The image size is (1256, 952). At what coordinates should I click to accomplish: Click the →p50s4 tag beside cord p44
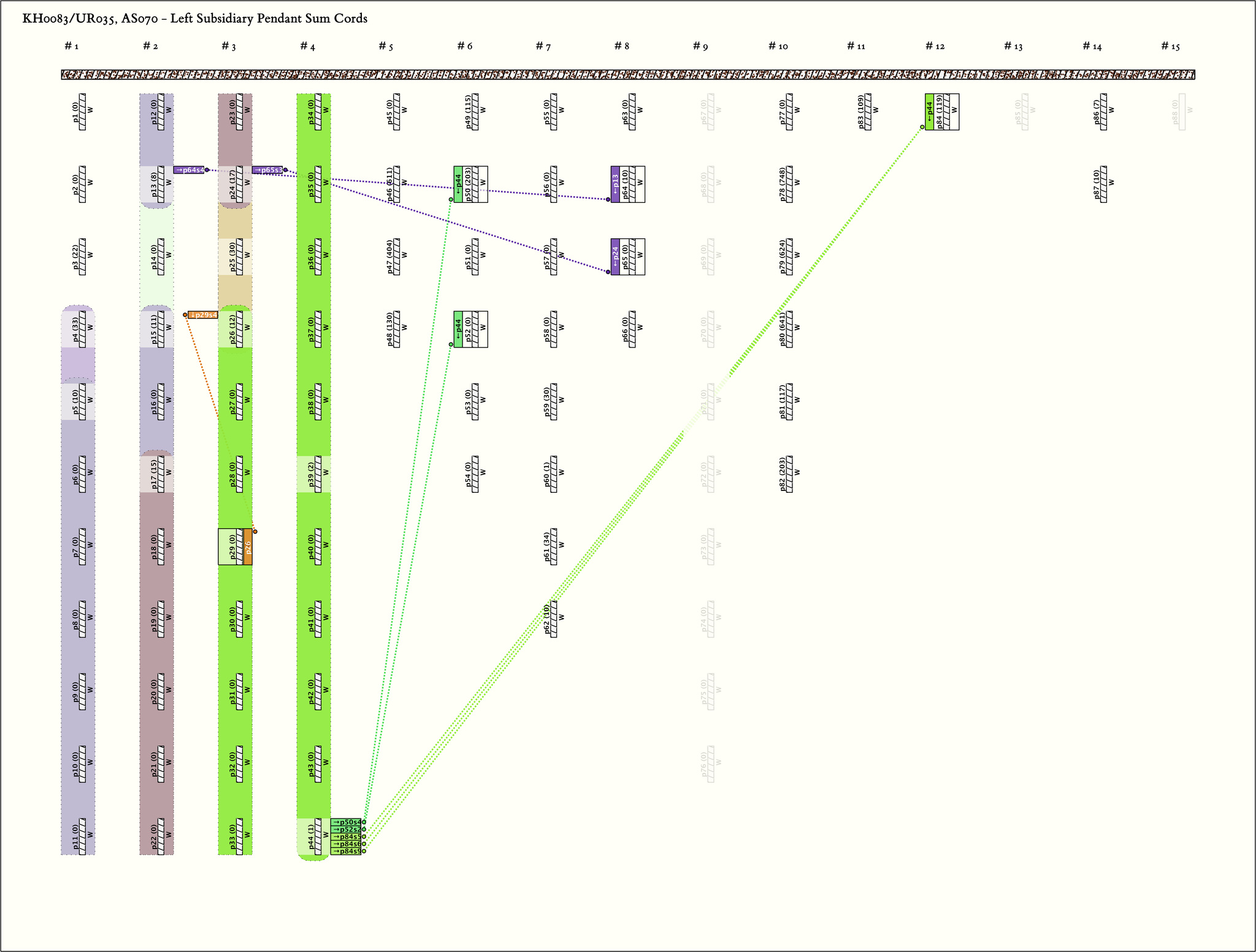(x=346, y=822)
